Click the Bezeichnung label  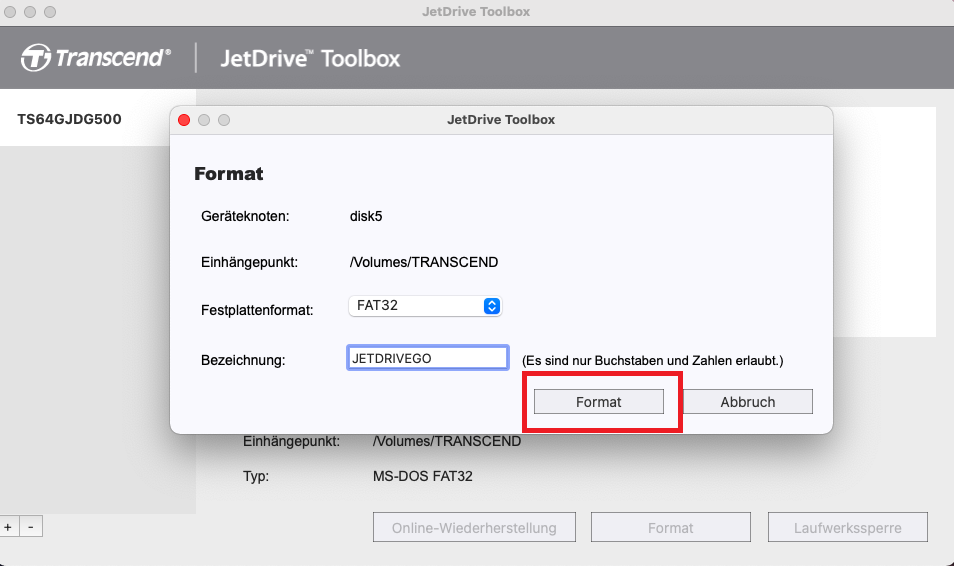tap(243, 360)
